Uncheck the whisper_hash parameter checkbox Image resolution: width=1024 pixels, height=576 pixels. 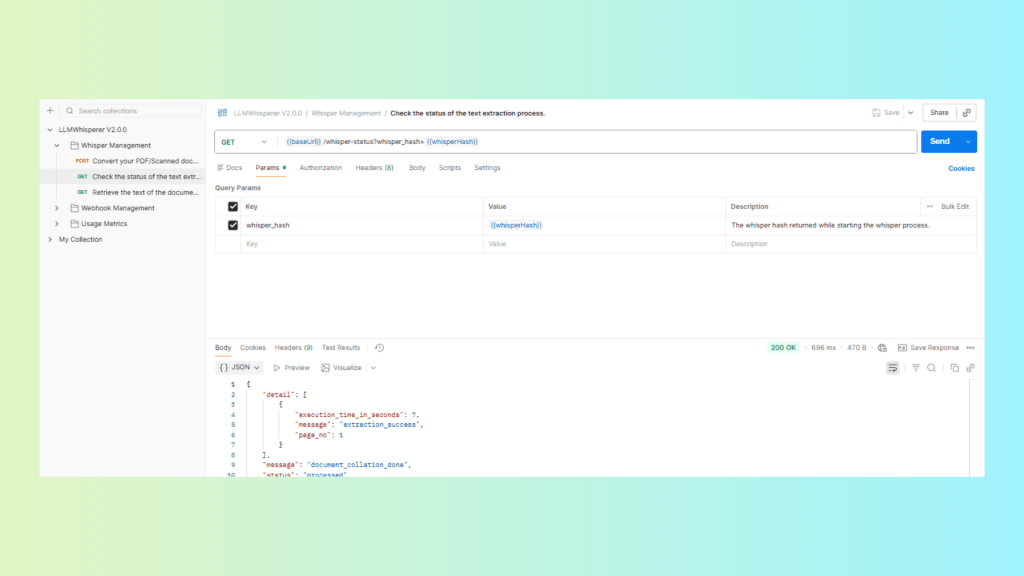point(233,225)
